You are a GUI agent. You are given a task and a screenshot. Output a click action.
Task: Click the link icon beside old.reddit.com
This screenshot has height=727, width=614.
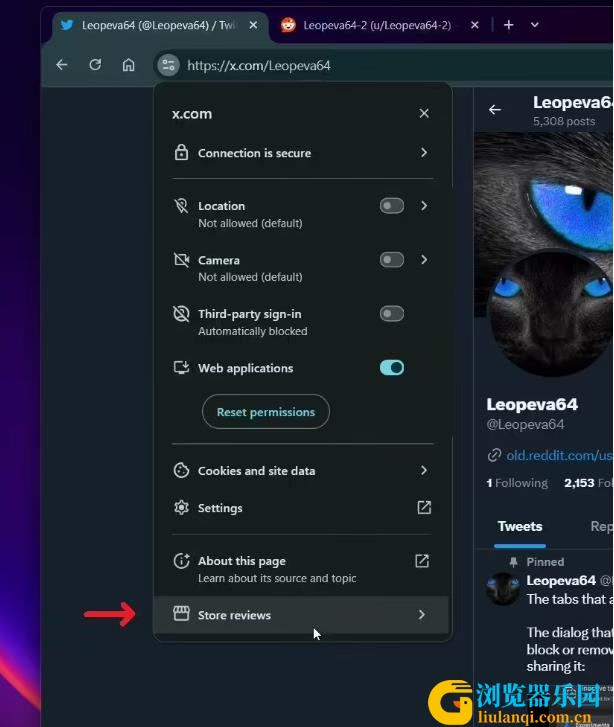pos(494,455)
